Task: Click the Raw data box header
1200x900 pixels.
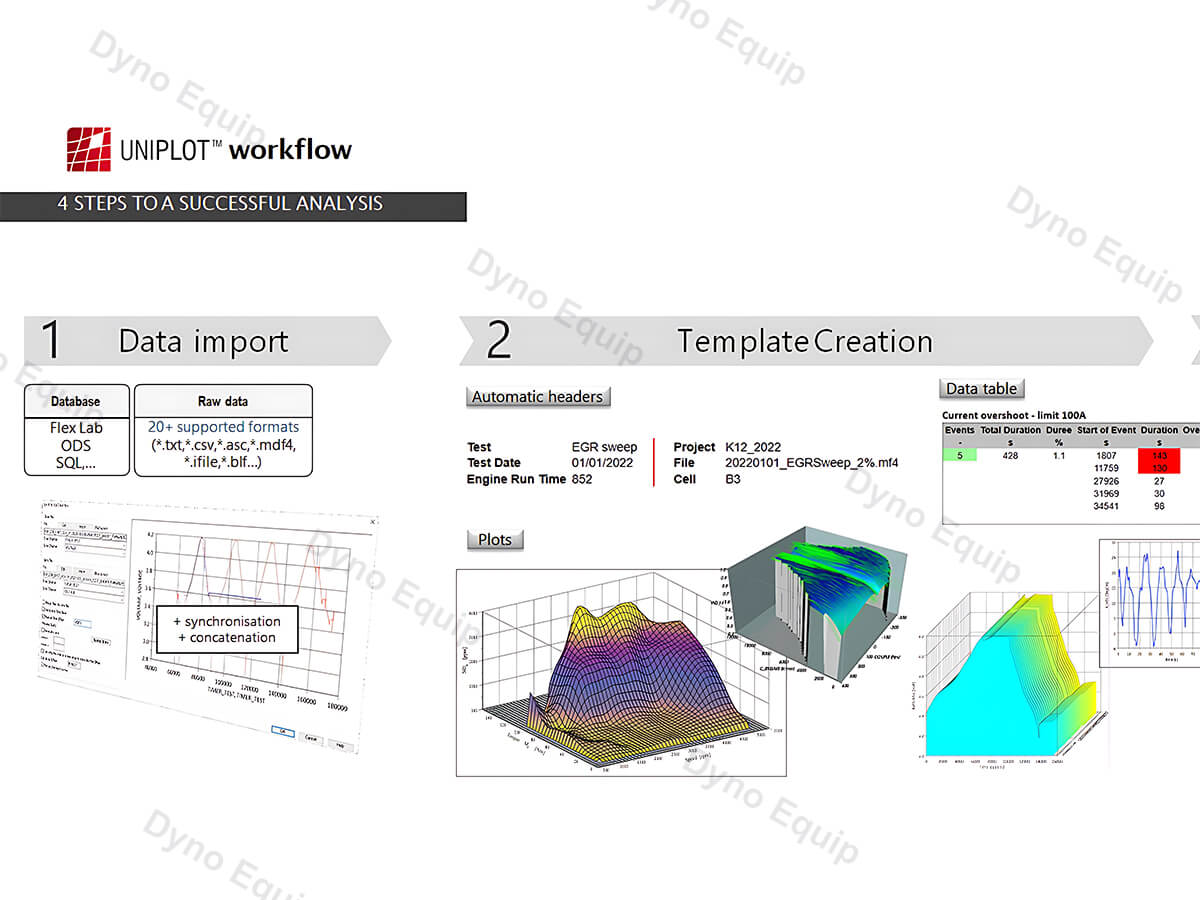Action: point(223,401)
